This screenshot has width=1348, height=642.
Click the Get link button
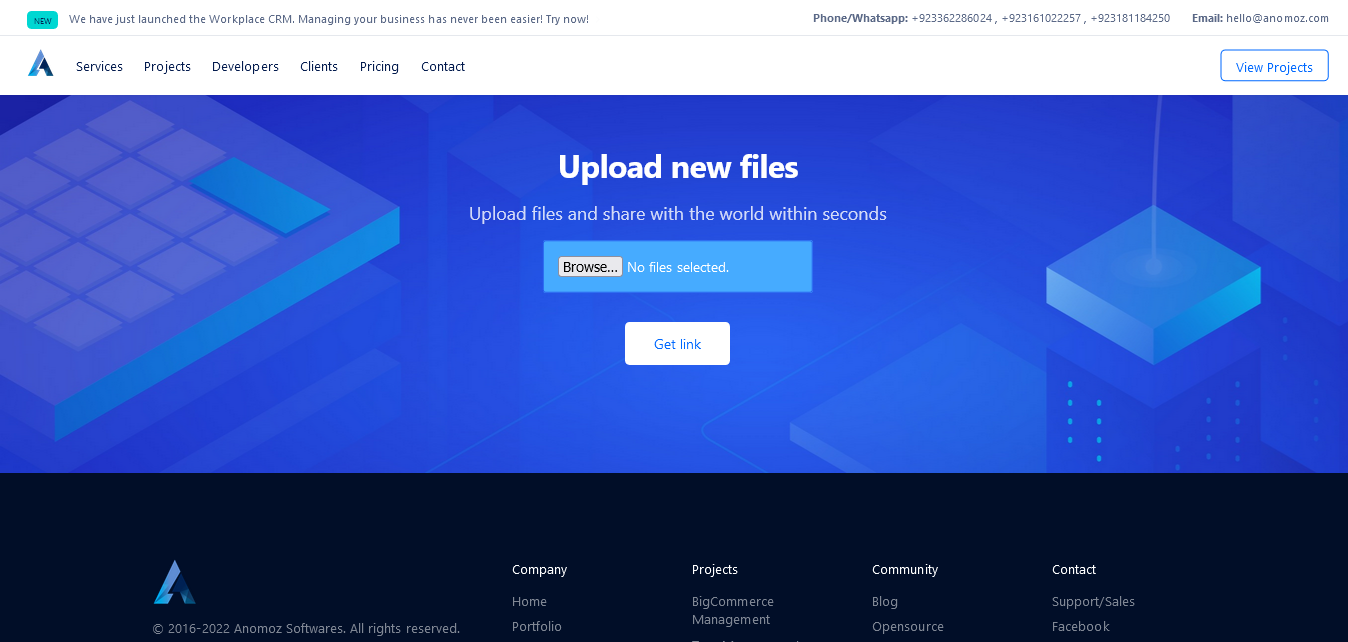(x=677, y=343)
